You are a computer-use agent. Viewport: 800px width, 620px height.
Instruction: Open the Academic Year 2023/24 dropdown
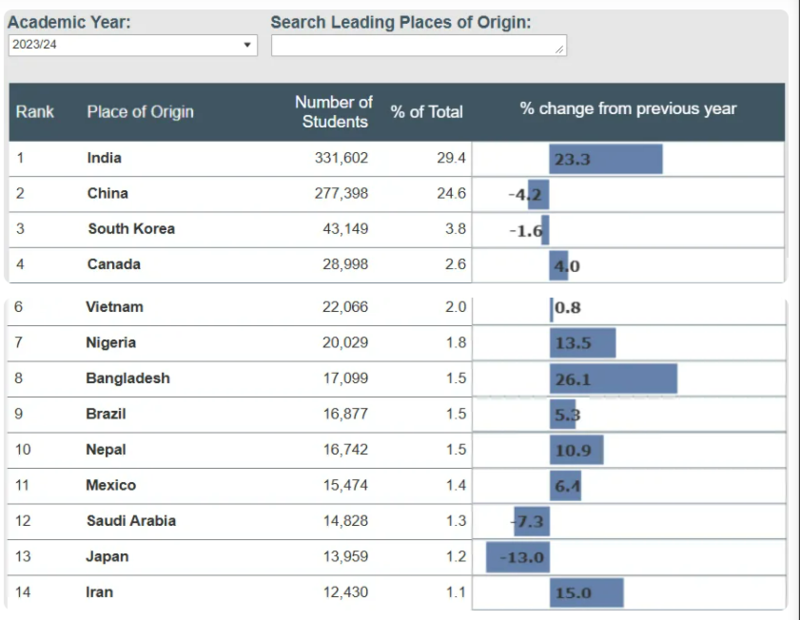132,45
